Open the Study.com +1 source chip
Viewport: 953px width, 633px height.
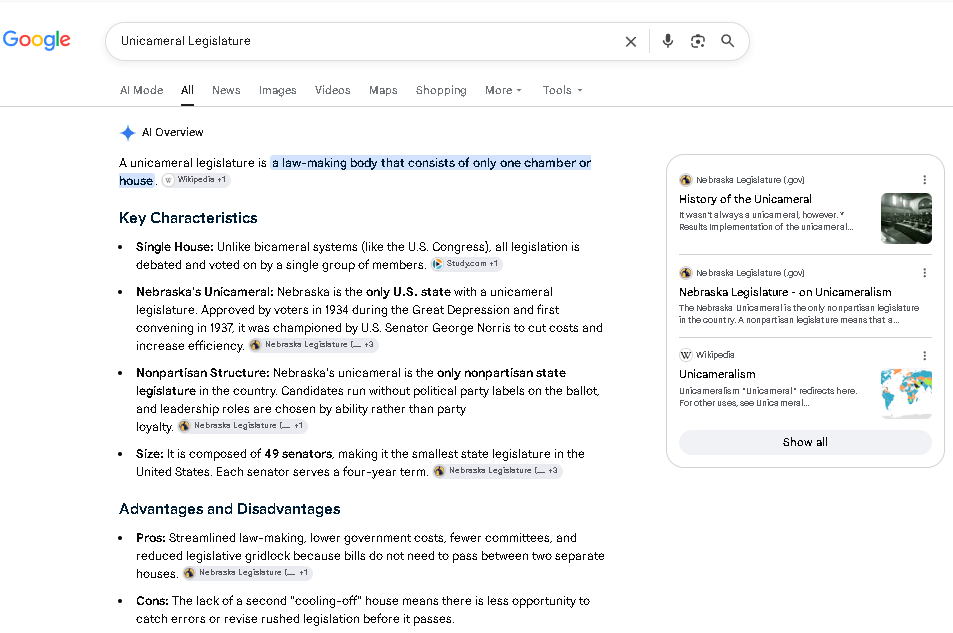(467, 264)
